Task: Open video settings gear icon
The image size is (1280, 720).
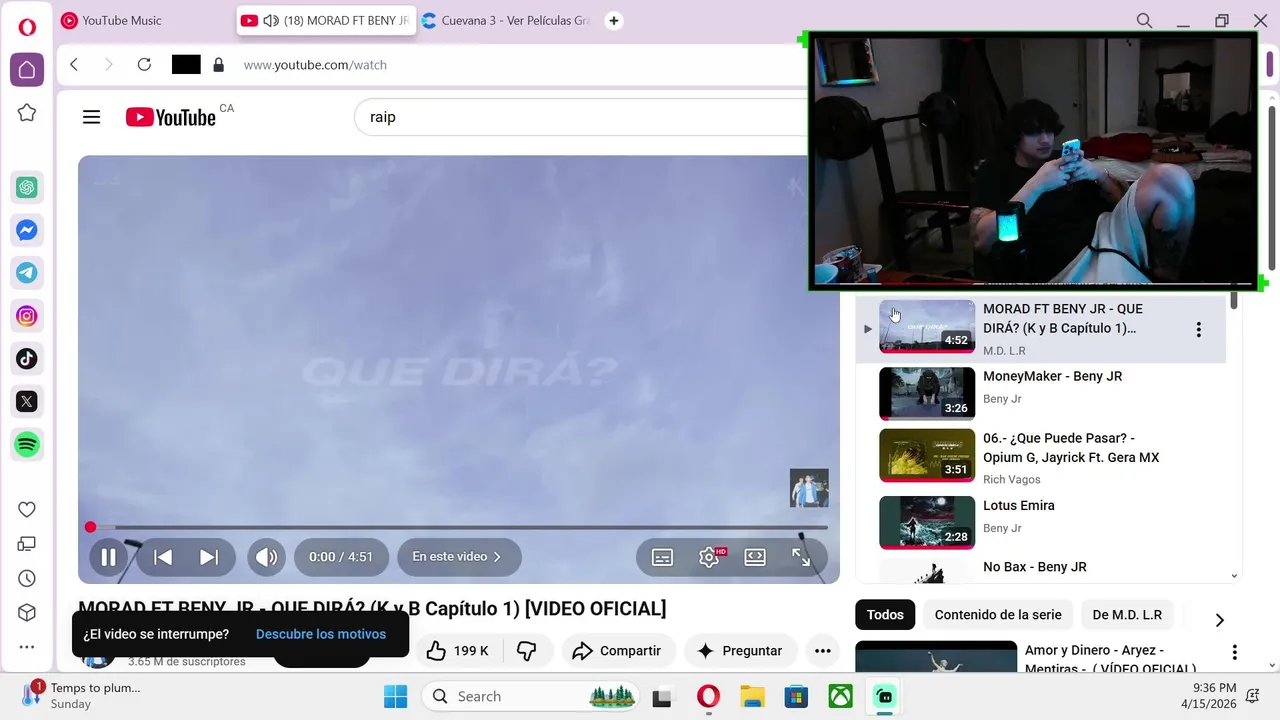Action: click(710, 557)
